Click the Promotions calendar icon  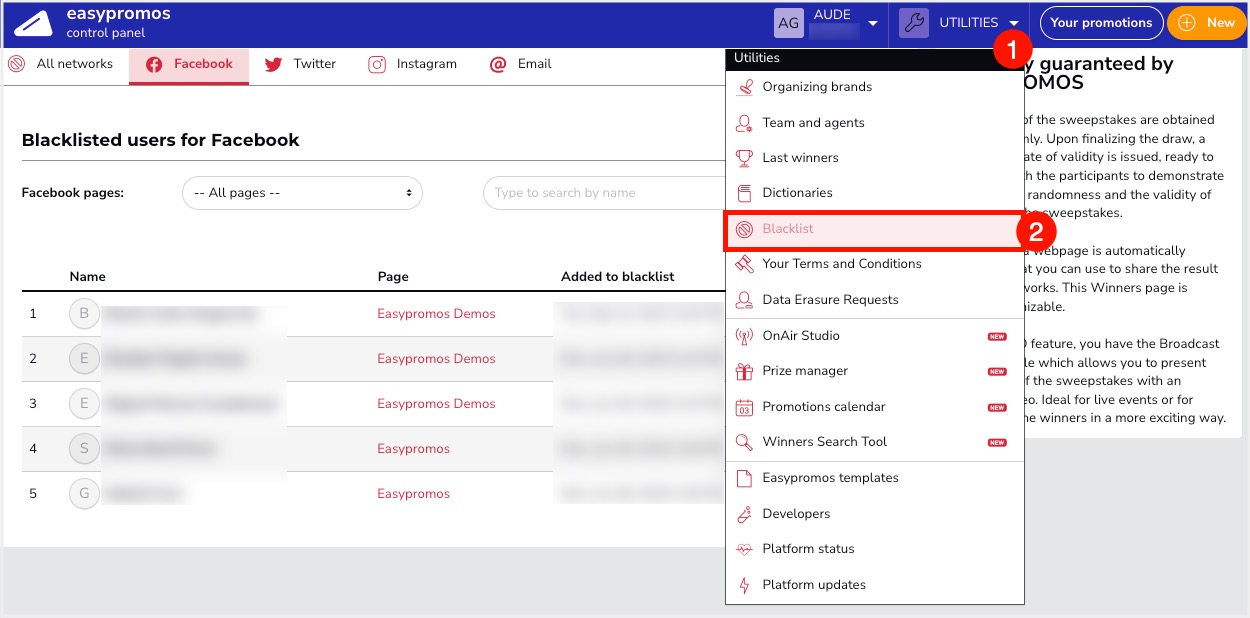[744, 407]
